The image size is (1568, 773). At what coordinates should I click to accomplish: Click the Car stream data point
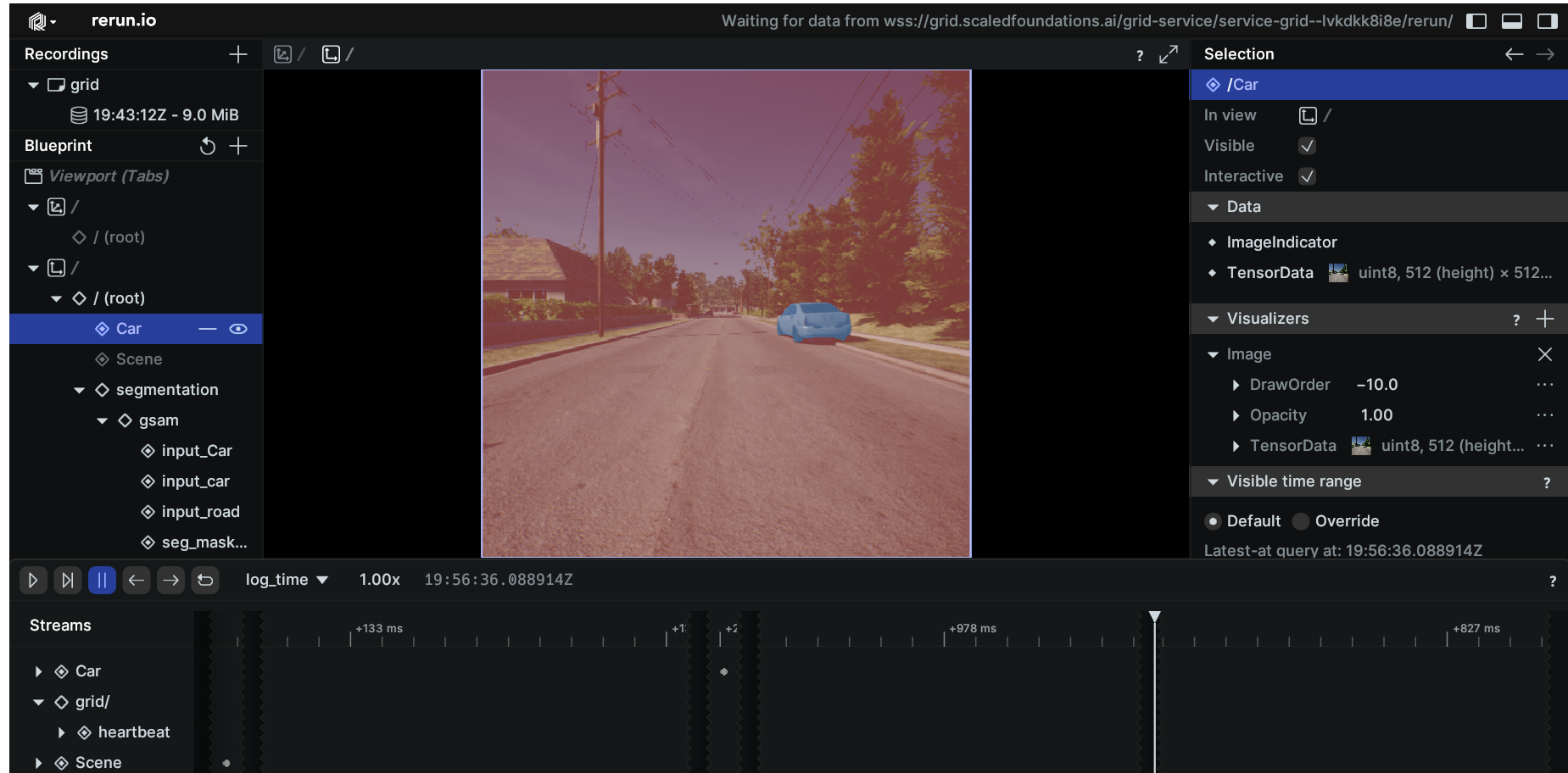click(x=723, y=672)
